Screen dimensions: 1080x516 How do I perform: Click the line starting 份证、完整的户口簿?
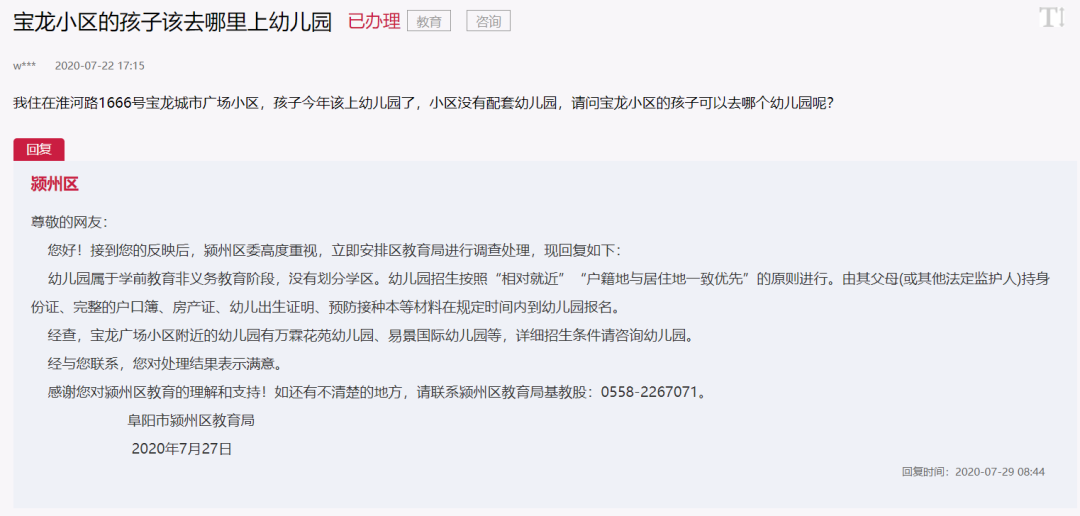tap(327, 307)
